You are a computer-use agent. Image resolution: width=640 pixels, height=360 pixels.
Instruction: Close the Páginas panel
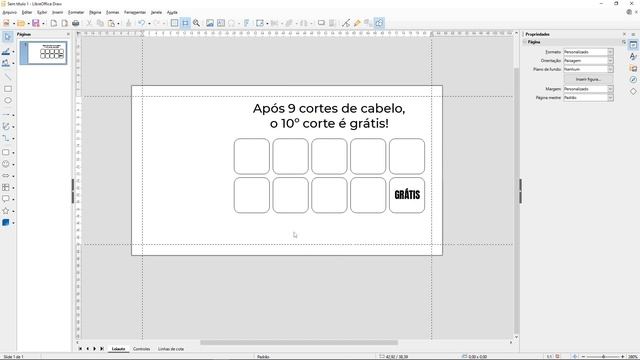pos(68,34)
